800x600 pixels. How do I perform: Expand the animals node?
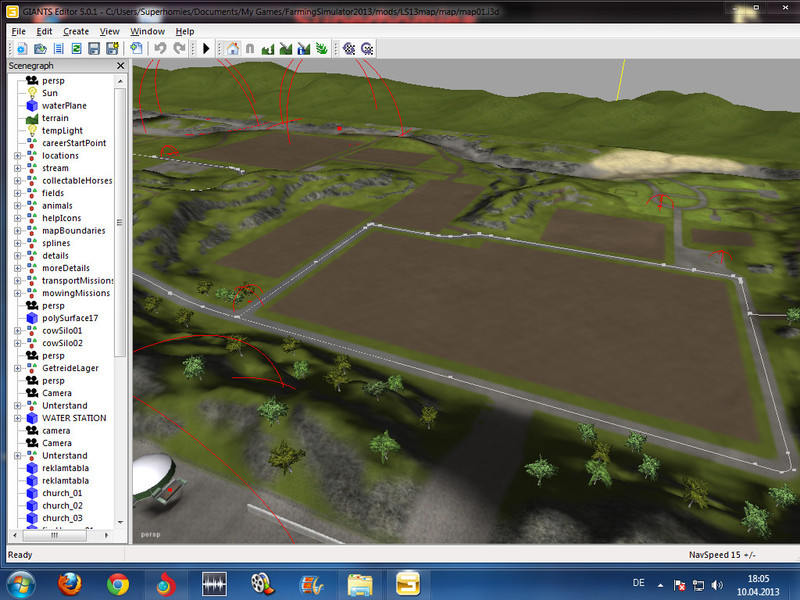tap(17, 206)
